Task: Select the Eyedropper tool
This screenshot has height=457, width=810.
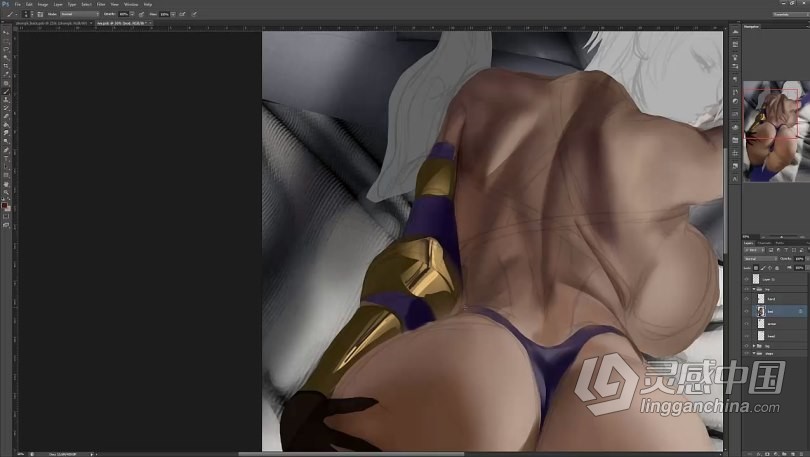Action: [x=6, y=74]
